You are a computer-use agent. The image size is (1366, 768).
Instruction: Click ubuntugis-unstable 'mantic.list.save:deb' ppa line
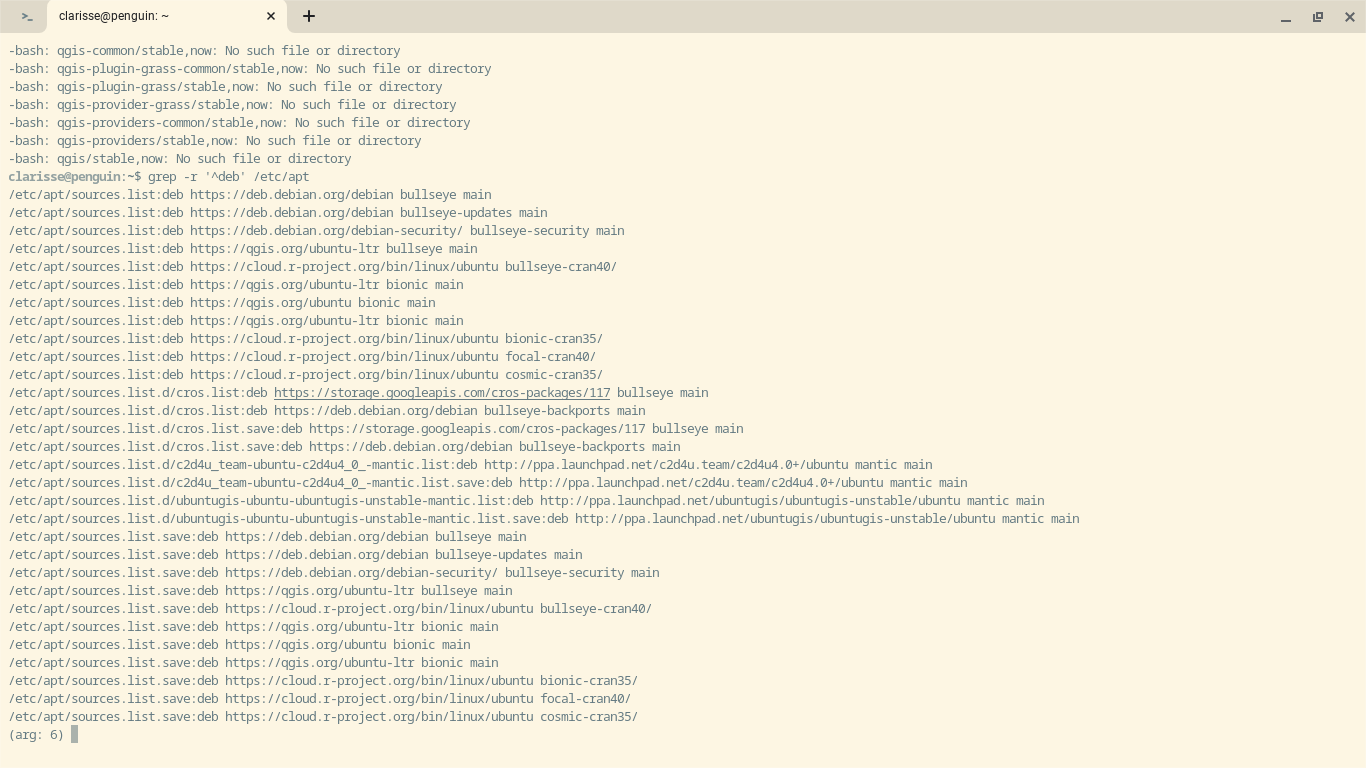click(544, 519)
